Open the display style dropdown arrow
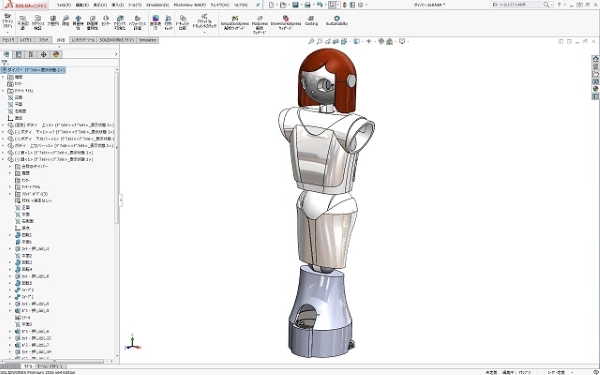This screenshot has width=600, height=375. pyautogui.click(x=361, y=41)
